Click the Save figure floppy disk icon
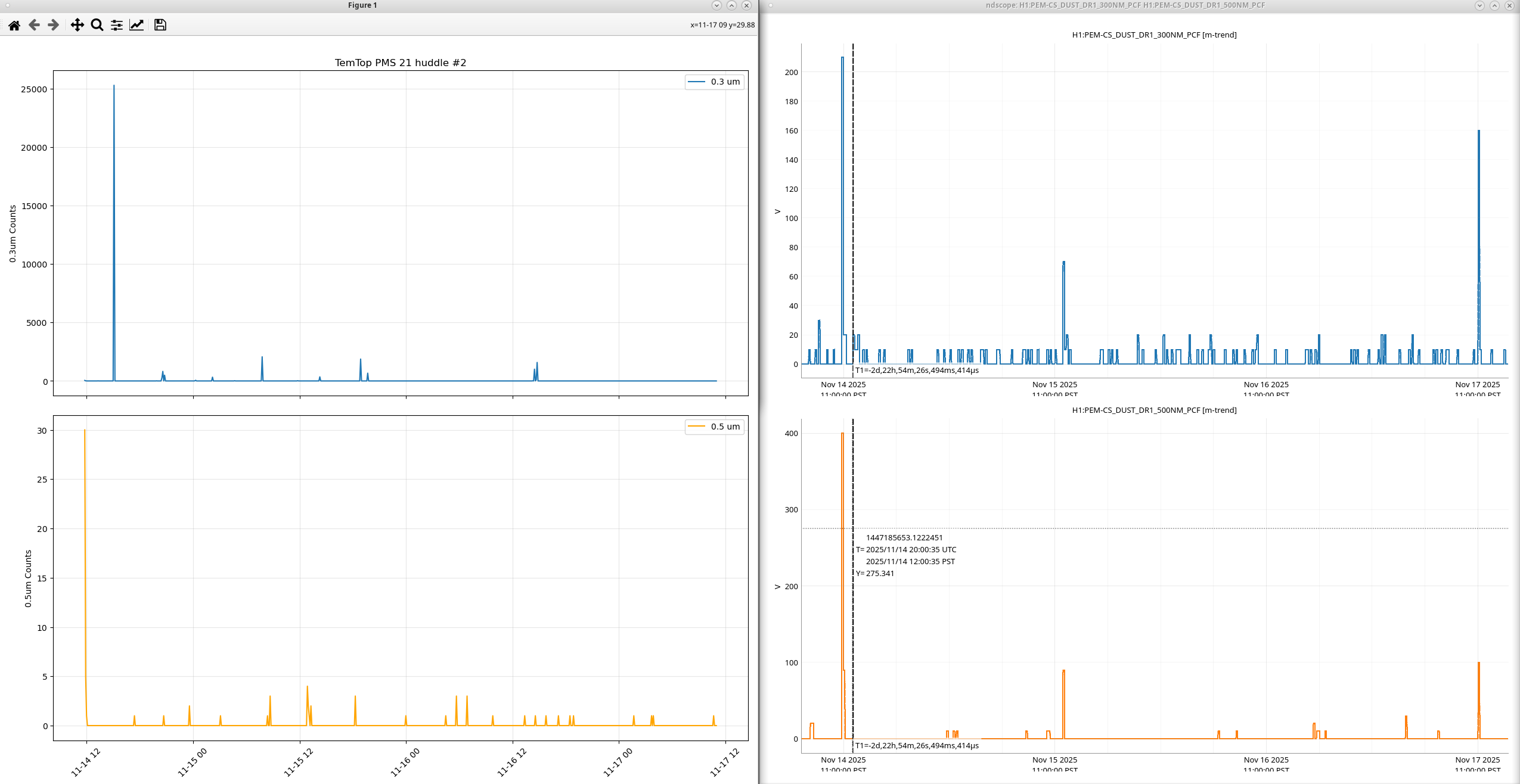The height and width of the screenshot is (784, 1520). 160,25
